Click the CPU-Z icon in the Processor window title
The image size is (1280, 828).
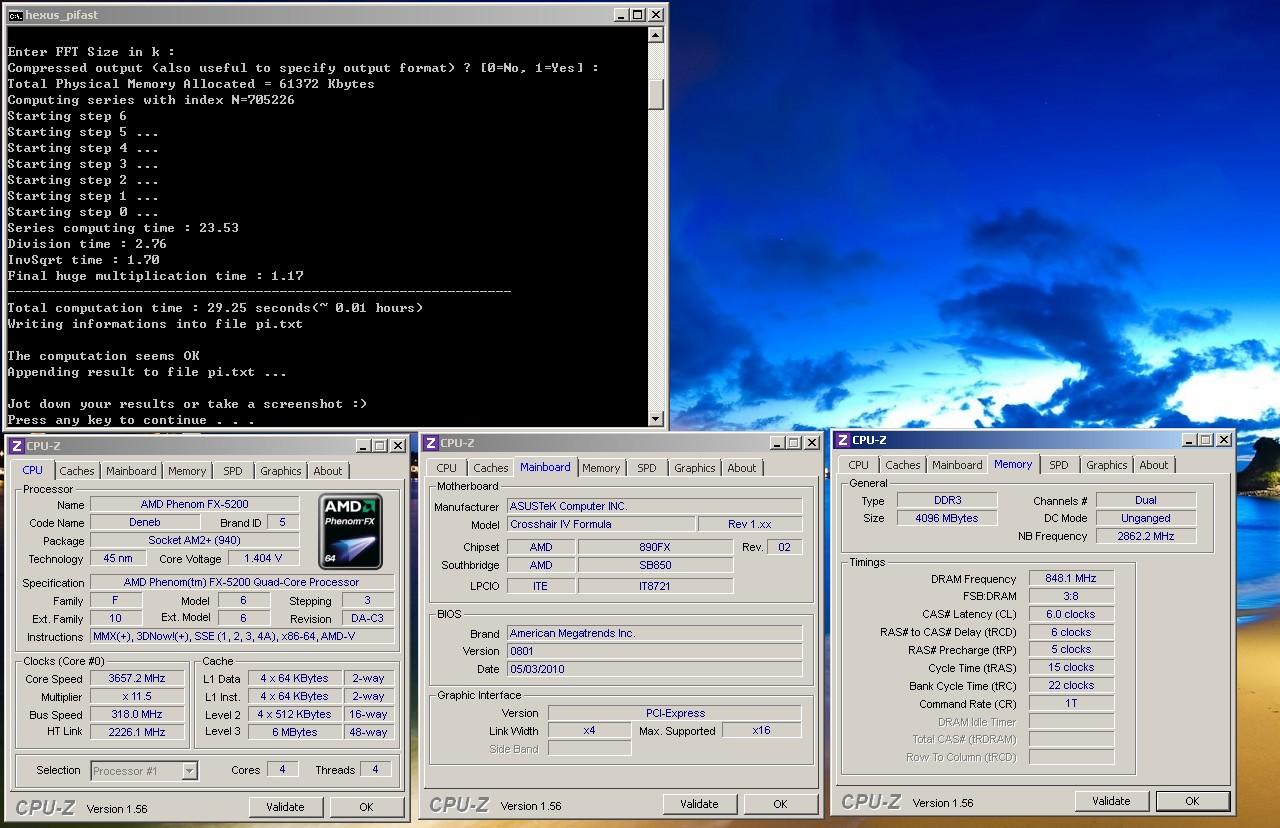[16, 446]
